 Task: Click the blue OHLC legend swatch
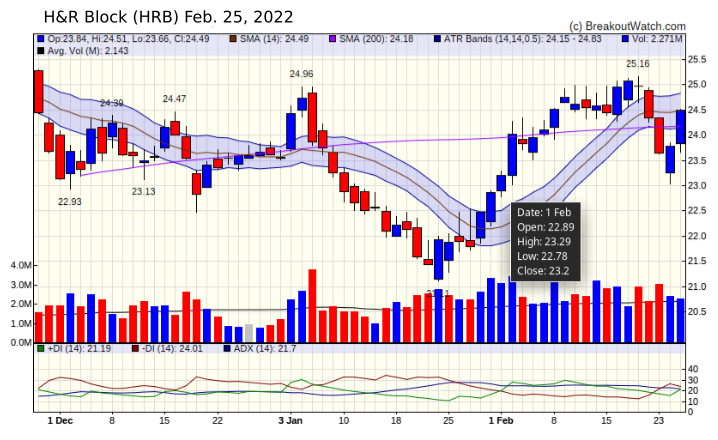(41, 39)
